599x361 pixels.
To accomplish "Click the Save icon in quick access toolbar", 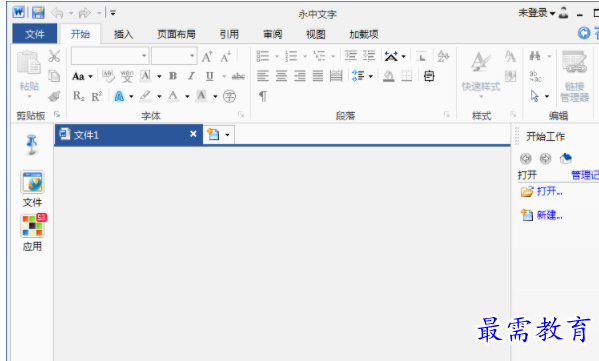I will tap(38, 13).
